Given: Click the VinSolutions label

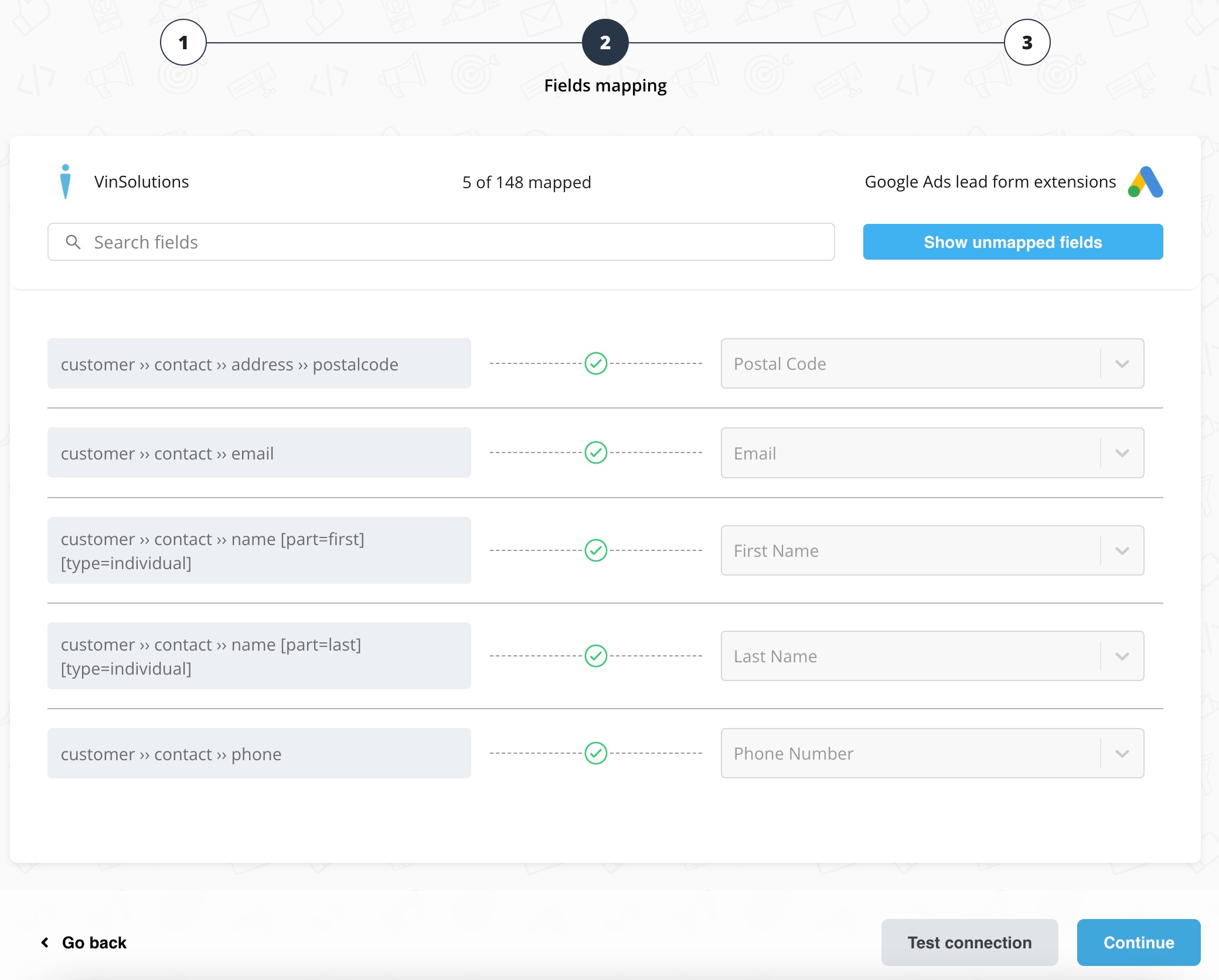Looking at the screenshot, I should 141,182.
